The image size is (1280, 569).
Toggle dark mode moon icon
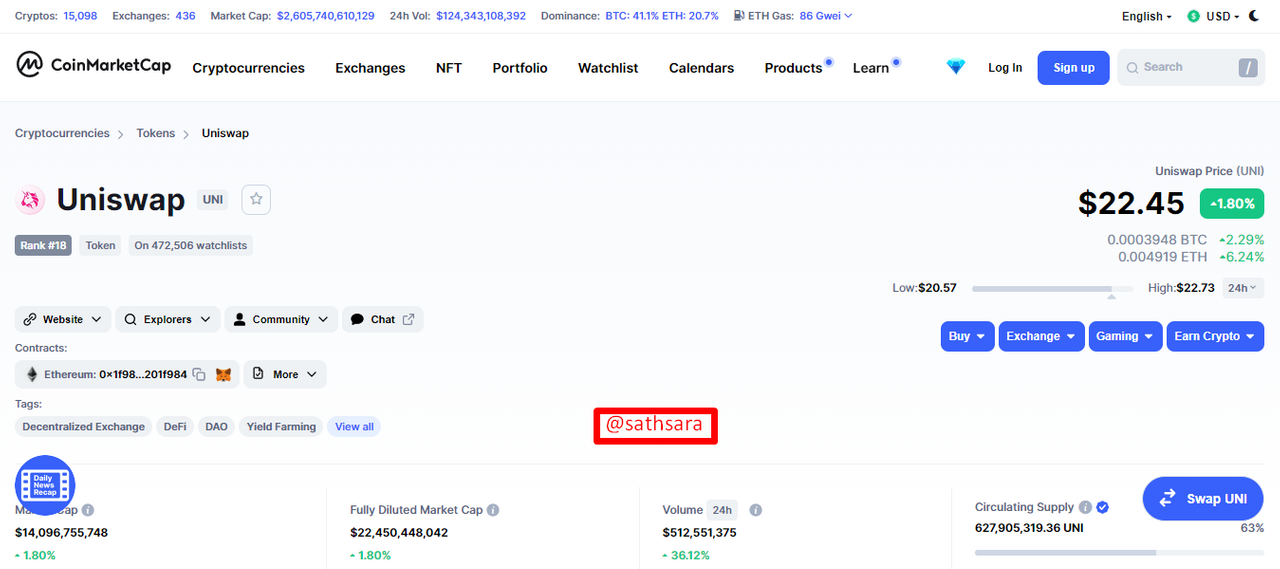[1254, 16]
